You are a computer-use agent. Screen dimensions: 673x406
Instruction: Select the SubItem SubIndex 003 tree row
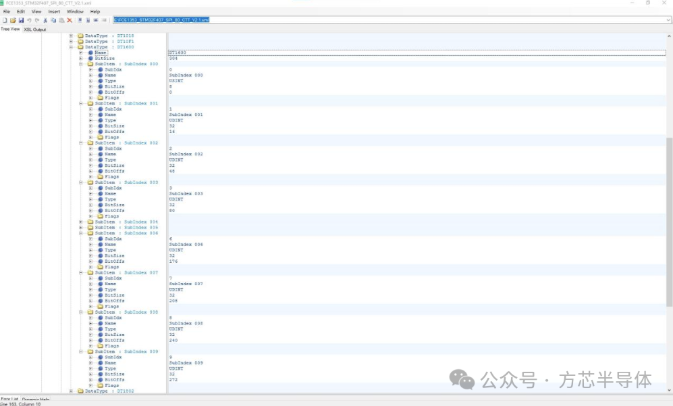pos(126,182)
